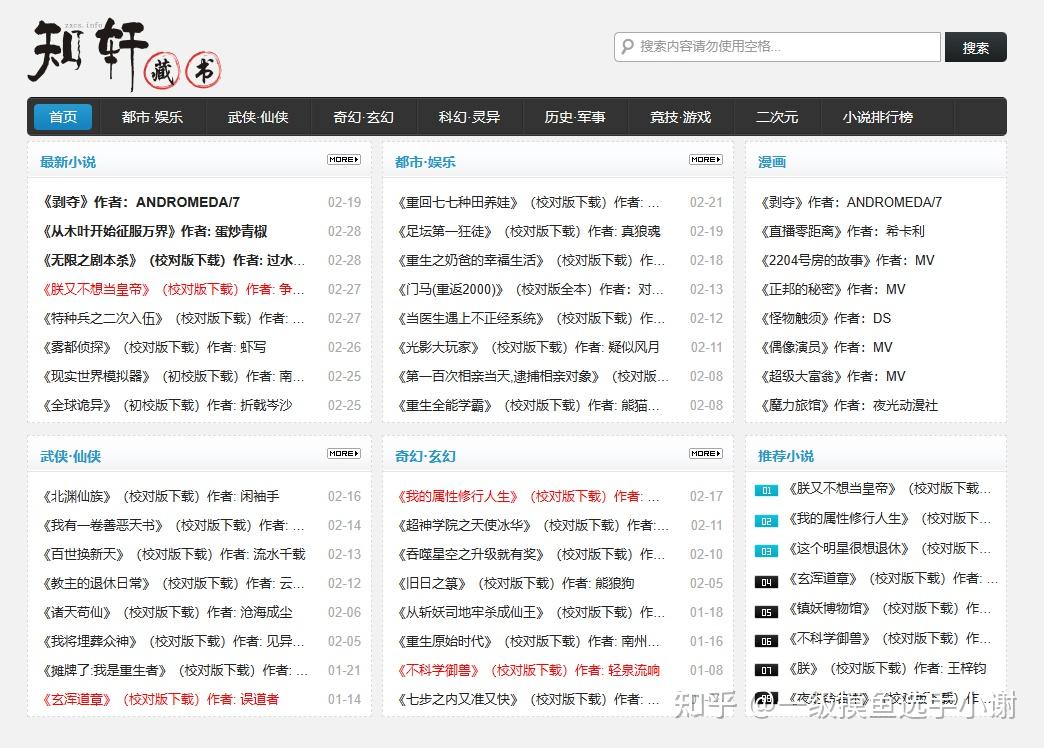1044x748 pixels.
Task: Open 二次元 navigation item
Action: pos(777,117)
